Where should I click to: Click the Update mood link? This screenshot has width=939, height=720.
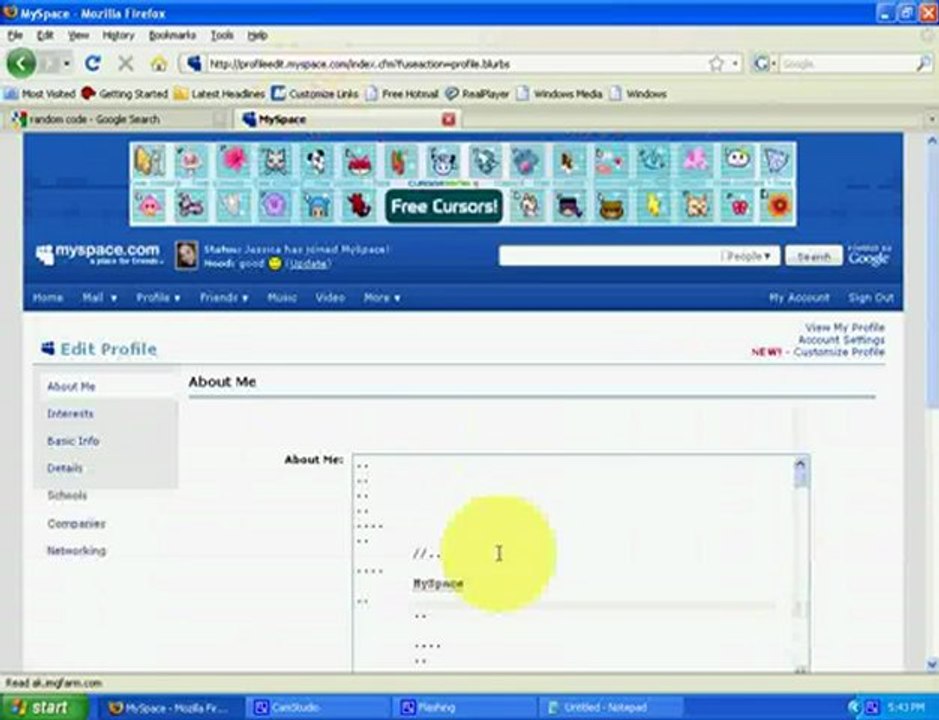[308, 264]
